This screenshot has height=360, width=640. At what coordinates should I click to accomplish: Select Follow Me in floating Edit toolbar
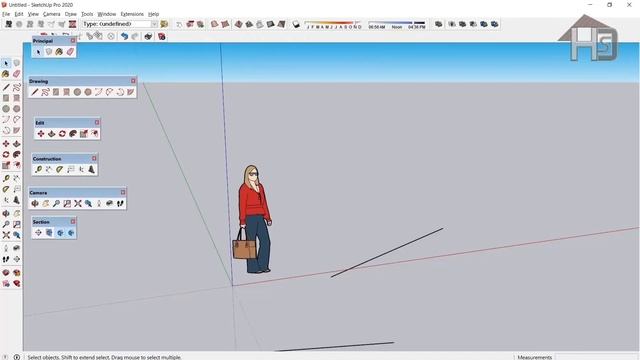(x=73, y=133)
